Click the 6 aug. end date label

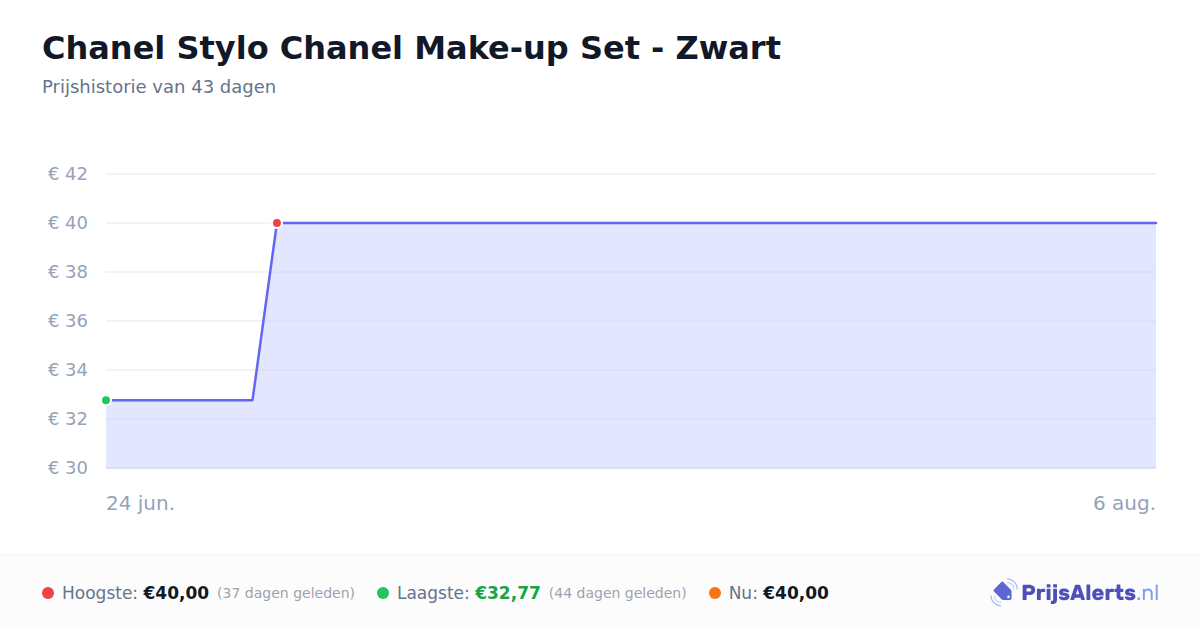point(1124,503)
